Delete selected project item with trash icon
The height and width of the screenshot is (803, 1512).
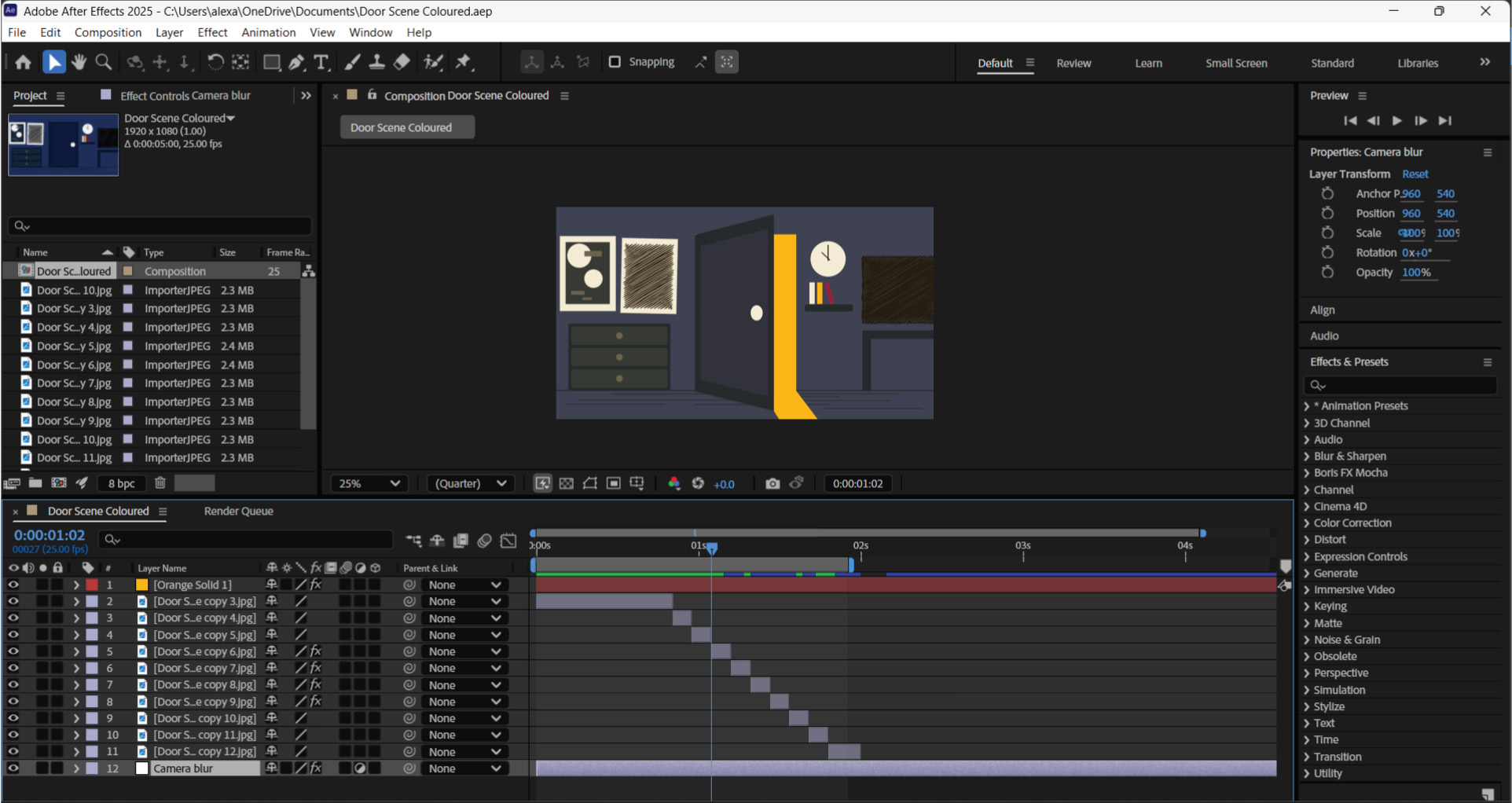[x=160, y=482]
